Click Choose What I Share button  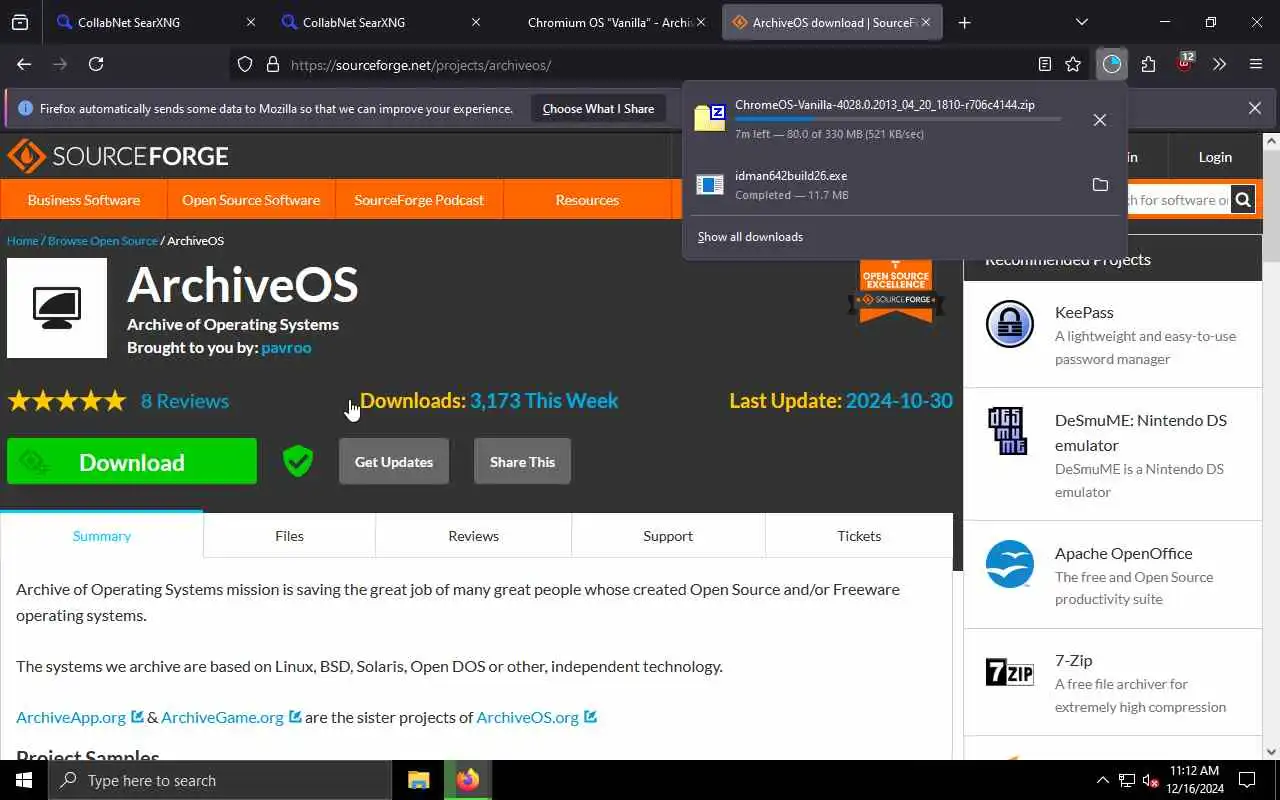[598, 108]
